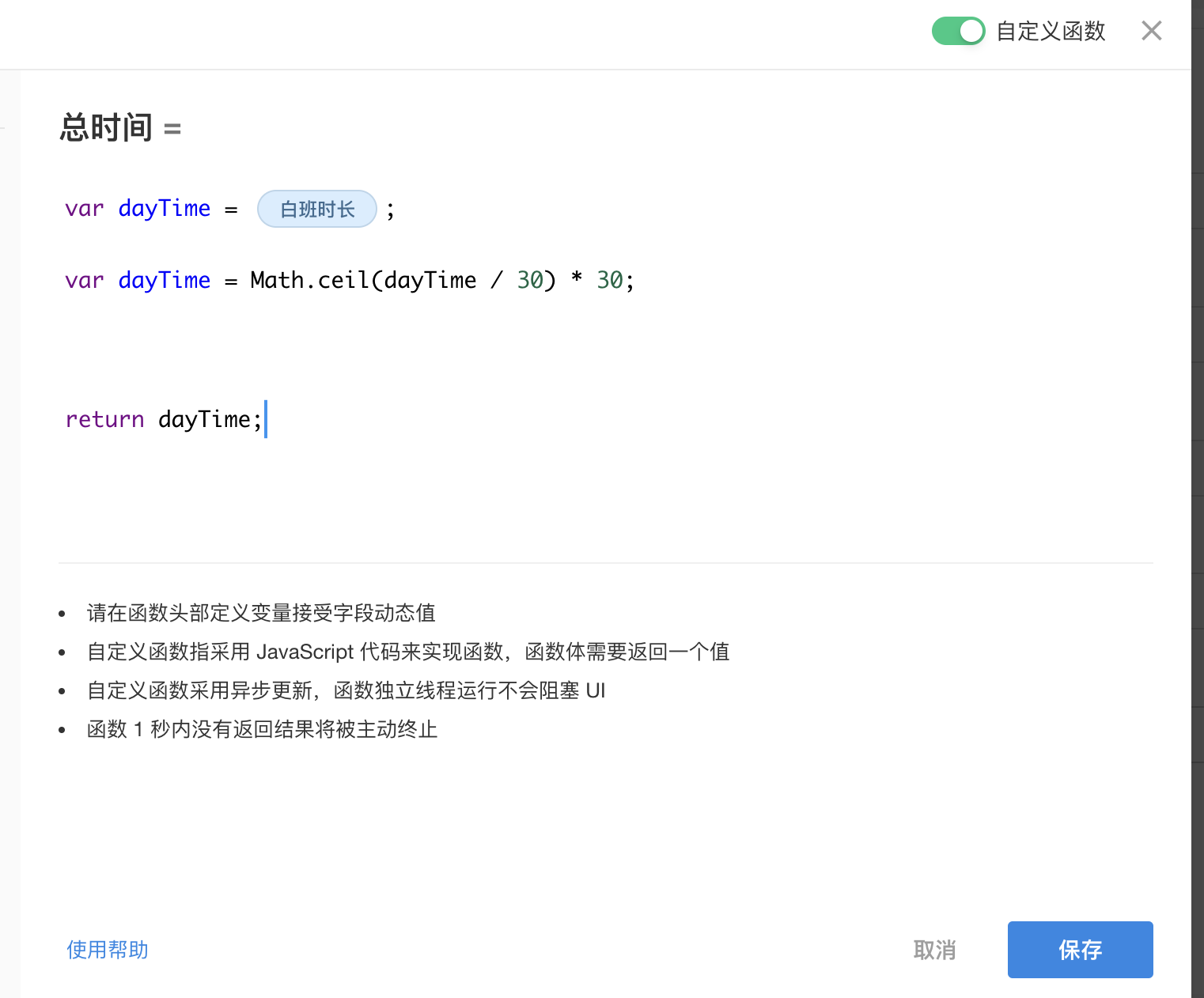
Task: Close the function editor dialog
Action: 1151,31
